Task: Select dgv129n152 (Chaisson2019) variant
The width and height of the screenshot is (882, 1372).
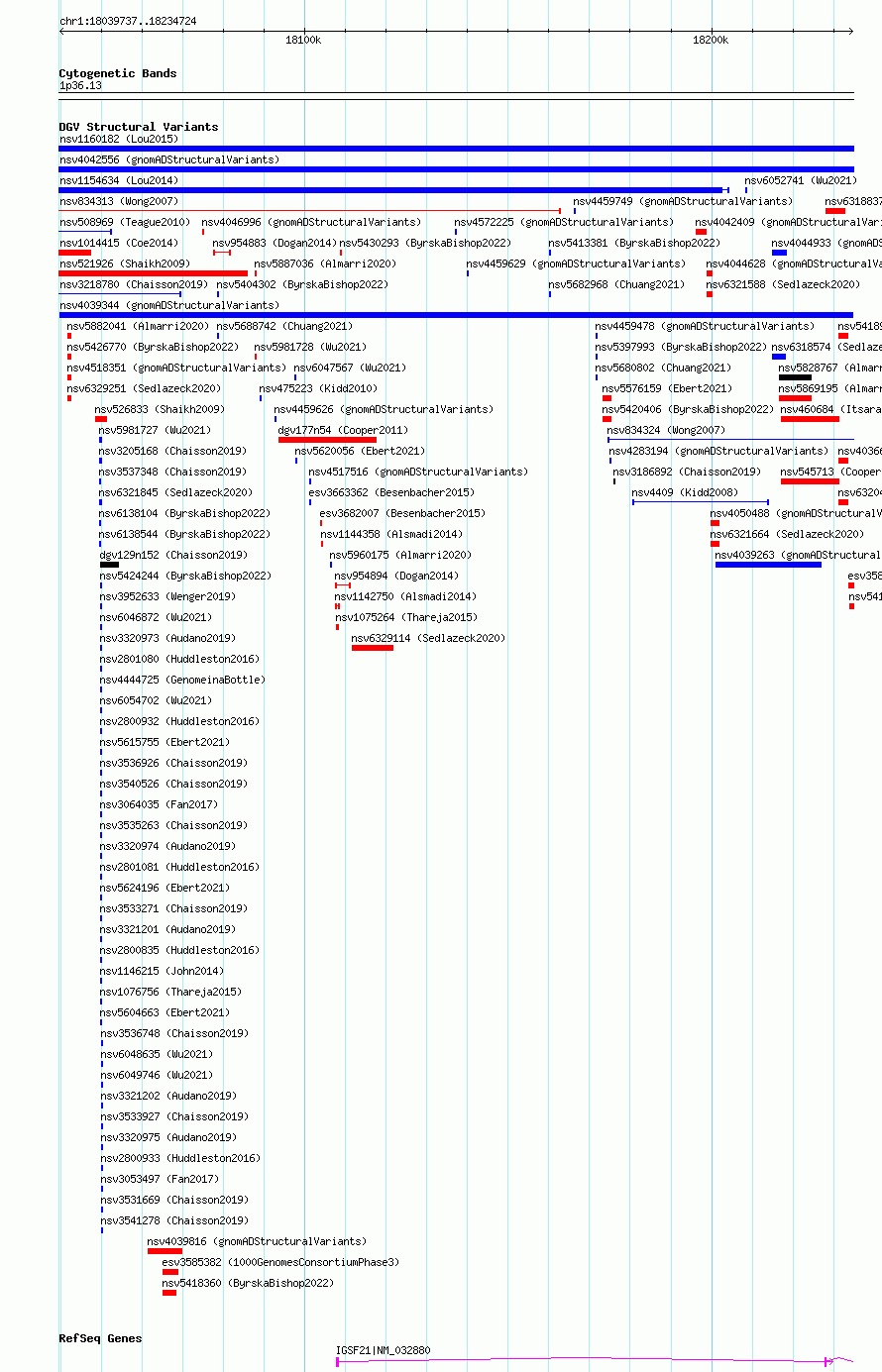Action: [173, 555]
